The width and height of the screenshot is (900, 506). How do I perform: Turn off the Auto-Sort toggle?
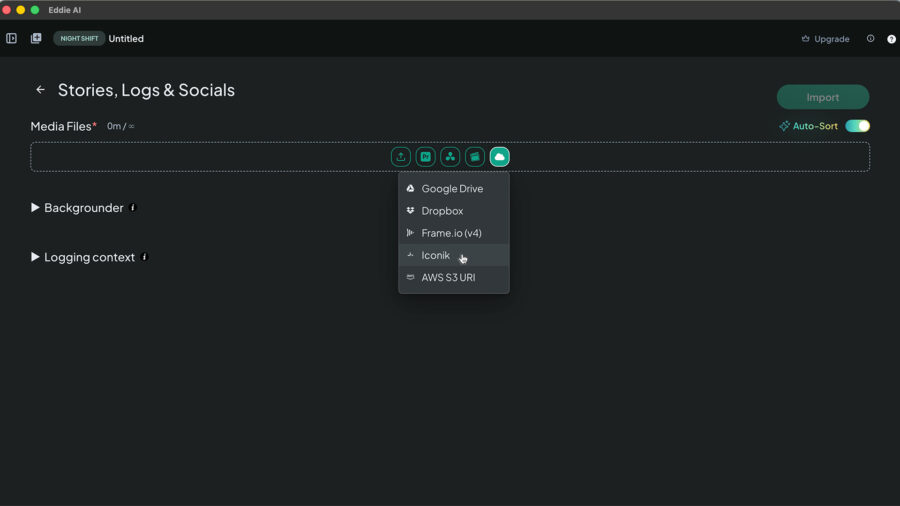coord(858,126)
